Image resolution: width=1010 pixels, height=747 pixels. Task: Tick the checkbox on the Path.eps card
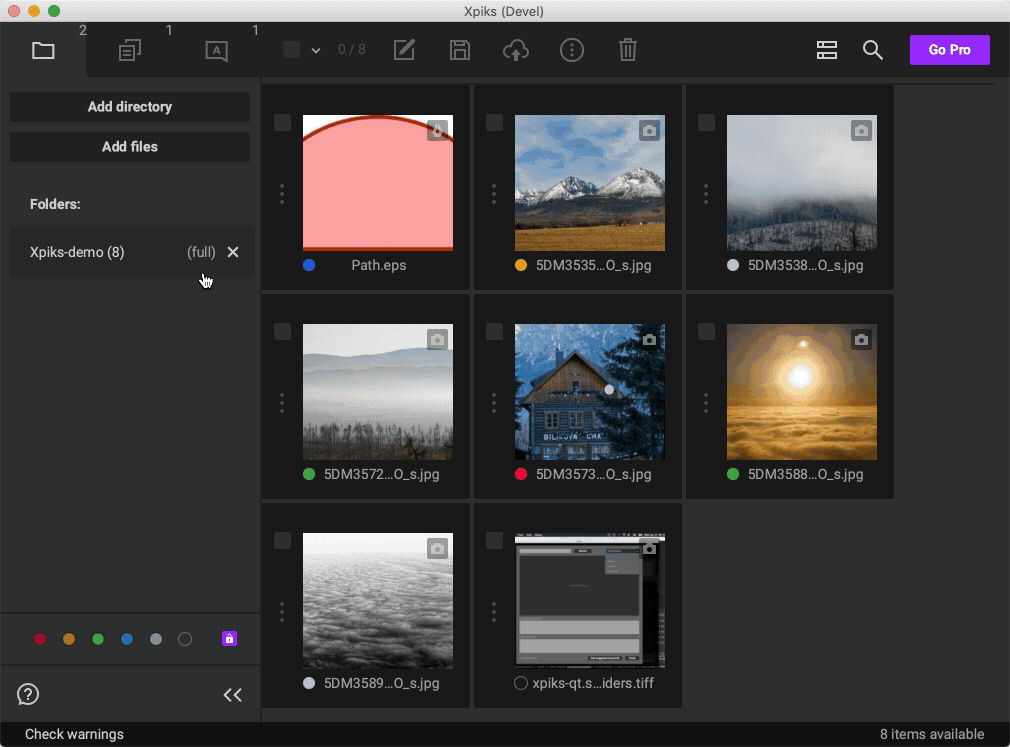282,122
